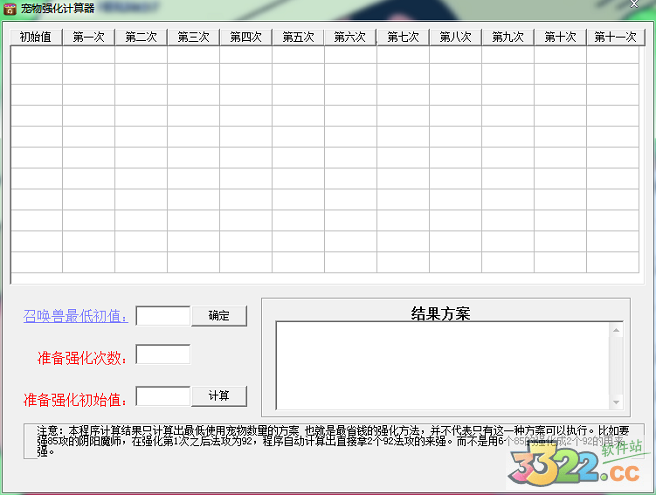Click the 准备强化初始值 label
656x495 pixels.
point(75,400)
